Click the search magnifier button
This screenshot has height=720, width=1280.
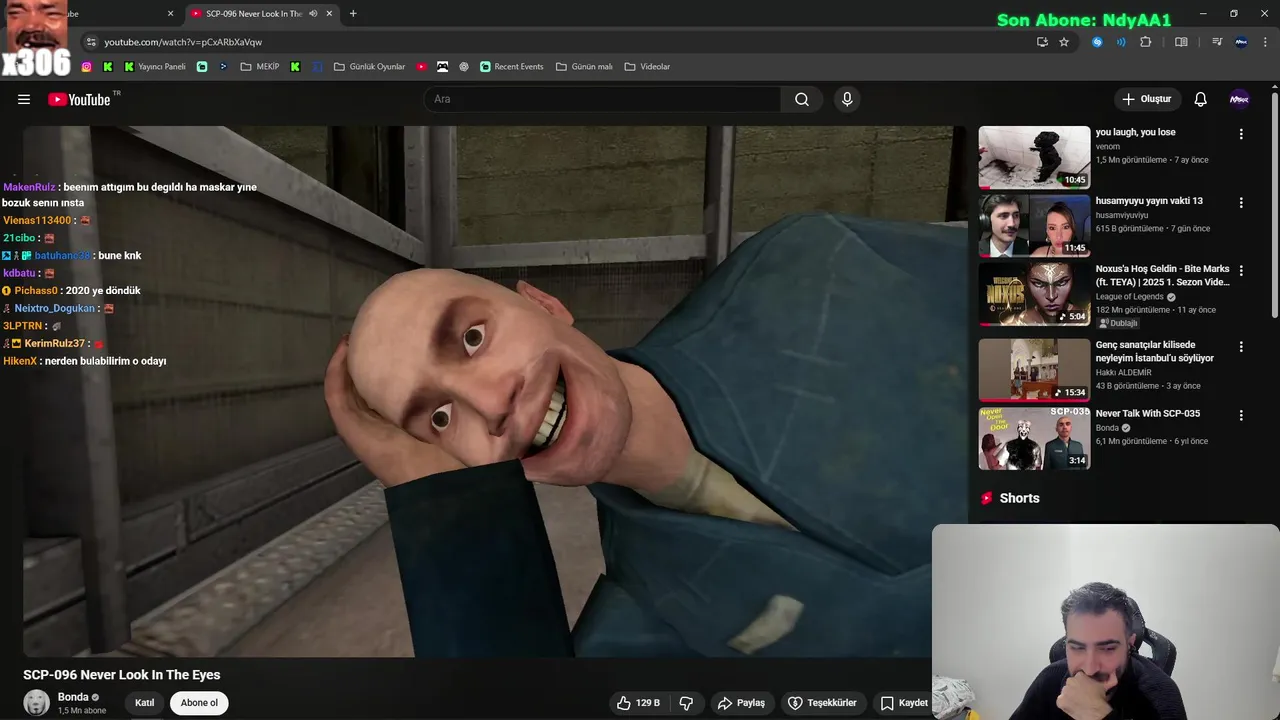point(802,99)
